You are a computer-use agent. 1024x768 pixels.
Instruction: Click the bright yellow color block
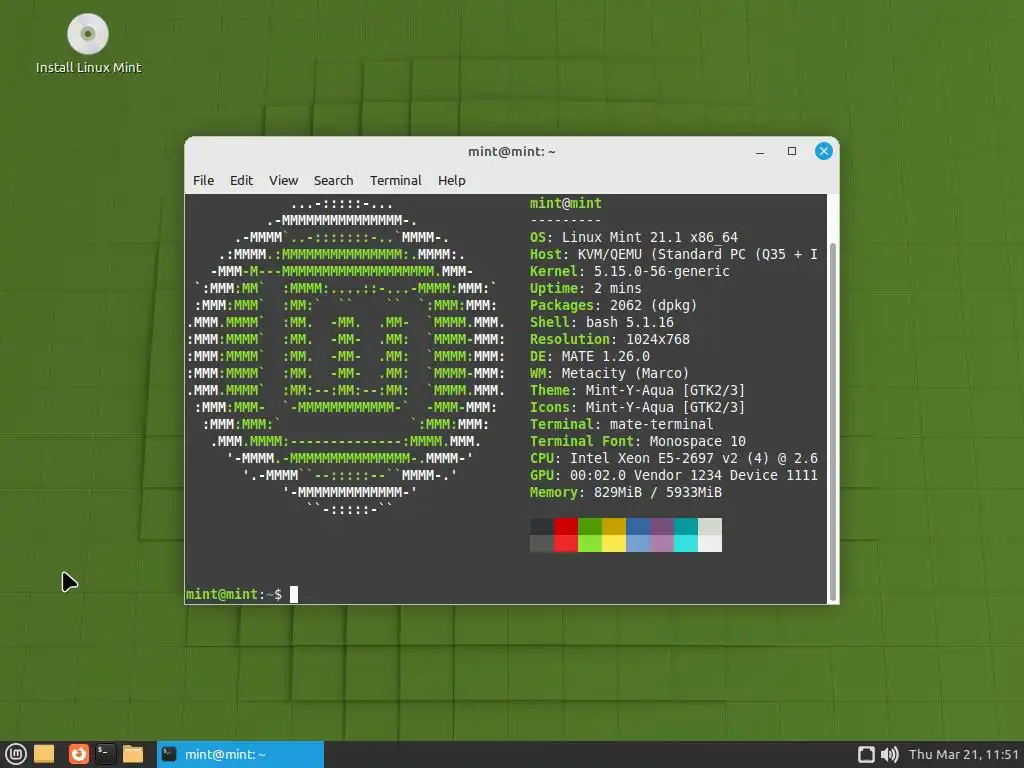614,543
